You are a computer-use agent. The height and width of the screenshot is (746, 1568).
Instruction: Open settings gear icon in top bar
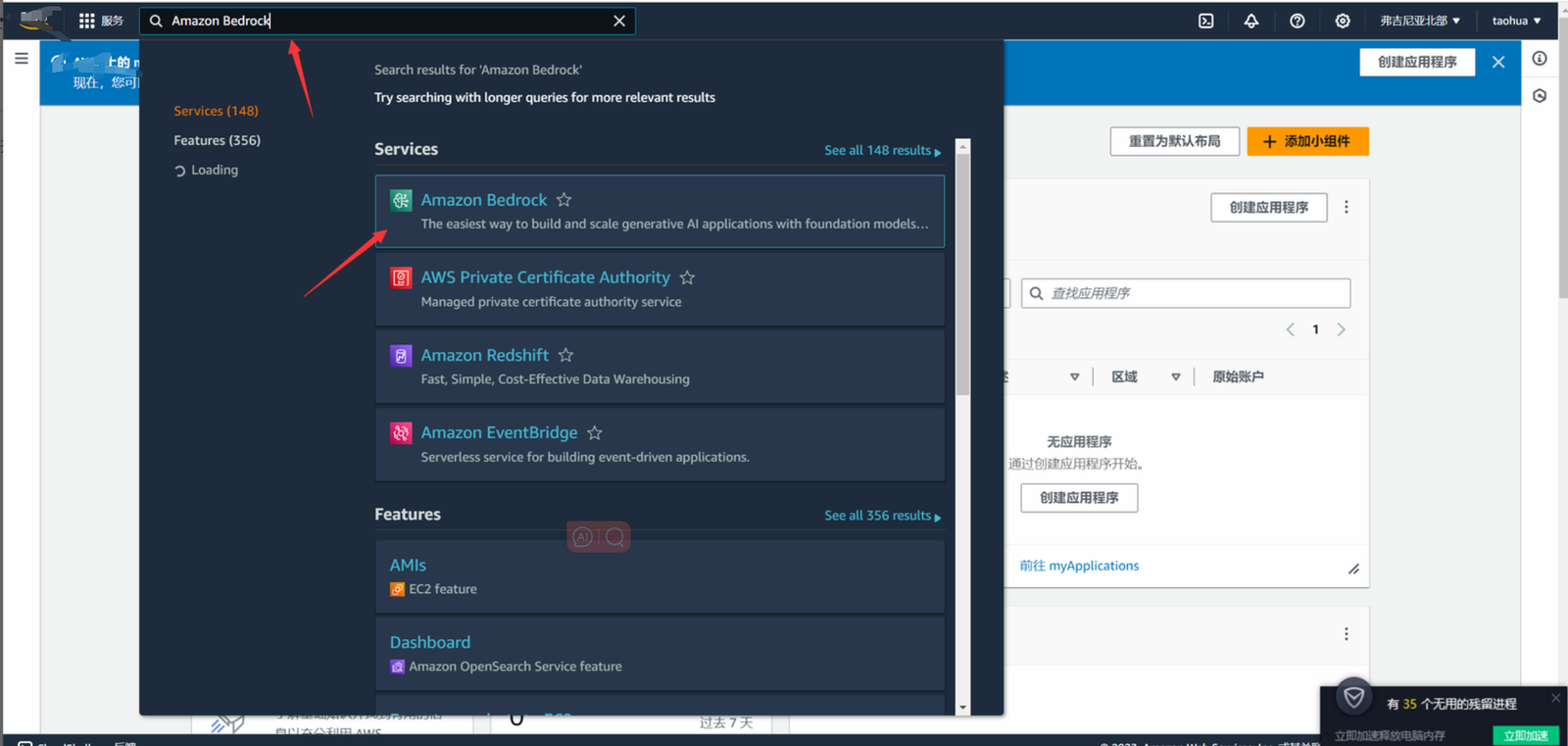coord(1343,21)
